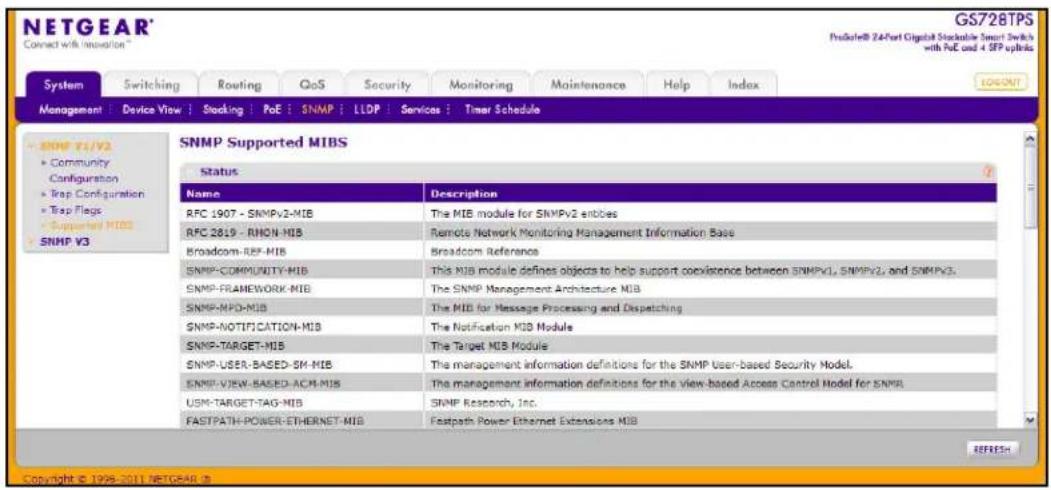1051x490 pixels.
Task: Click the Description column header
Action: (710, 193)
